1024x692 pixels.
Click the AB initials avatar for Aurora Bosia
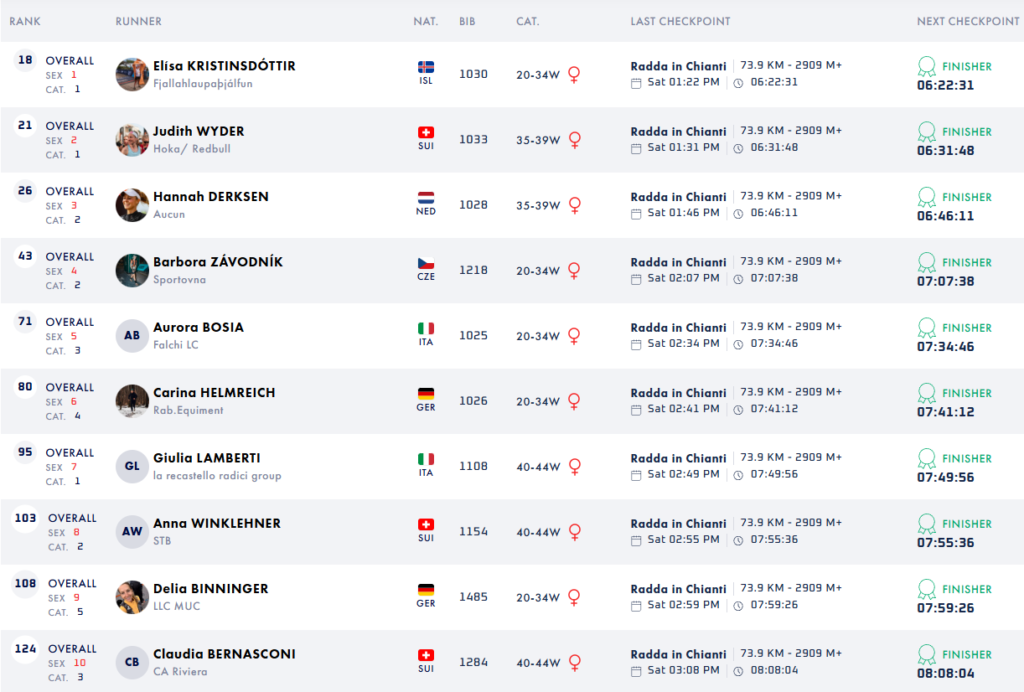132,336
